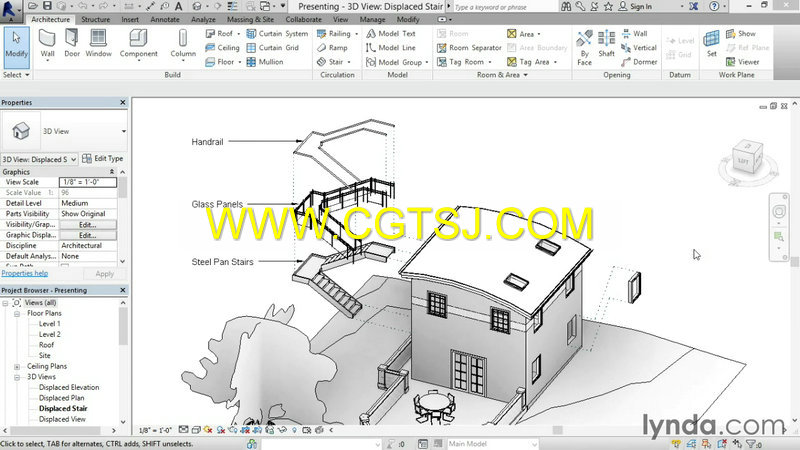Open the Displaced Plan view item

point(61,398)
